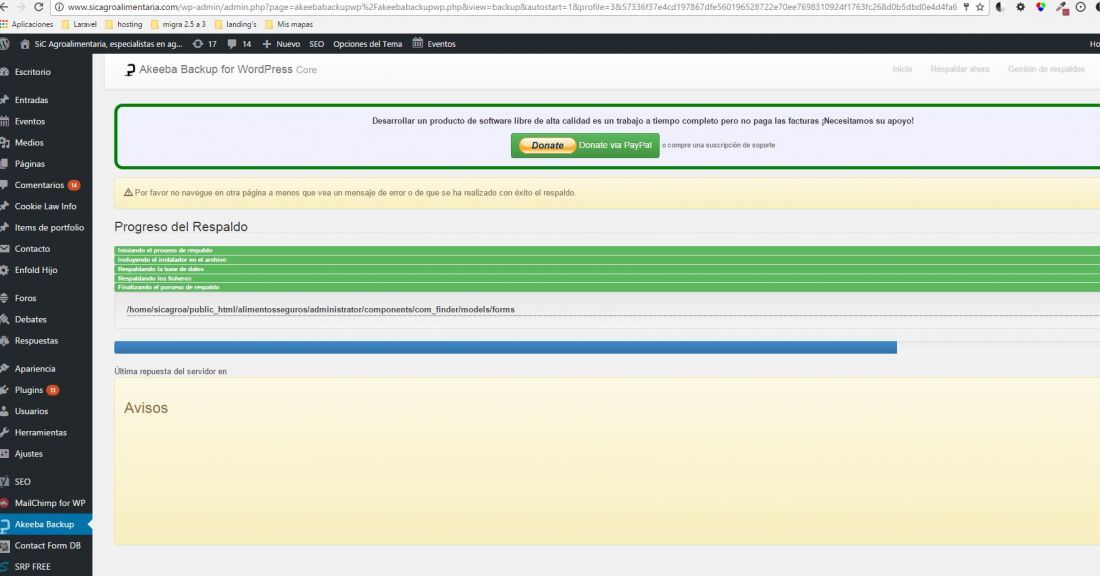Click the Páginas sidebar icon
Viewport: 1100px width, 576px height.
pos(4,163)
